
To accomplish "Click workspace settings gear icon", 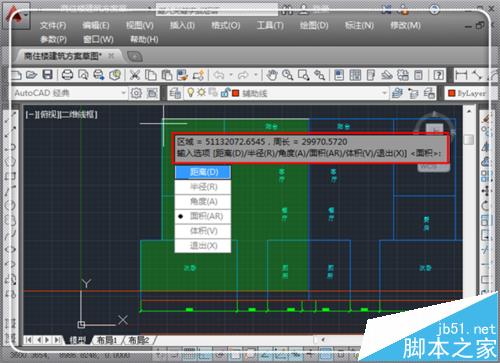I will (x=136, y=93).
